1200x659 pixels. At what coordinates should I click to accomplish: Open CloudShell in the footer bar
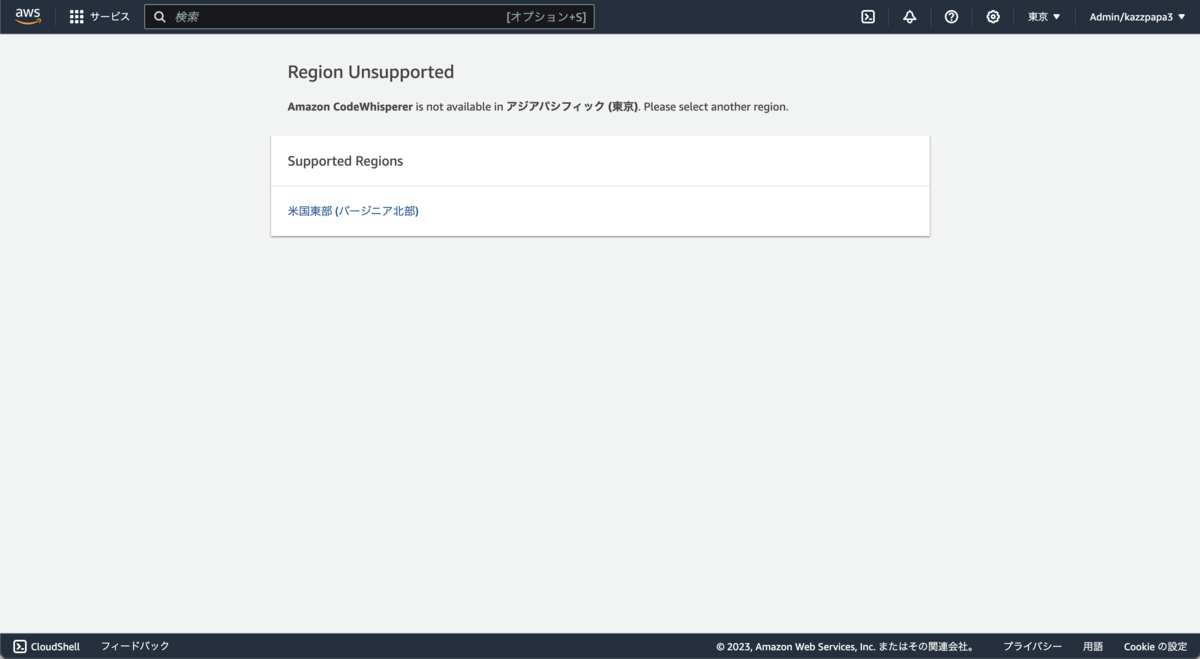pos(46,647)
